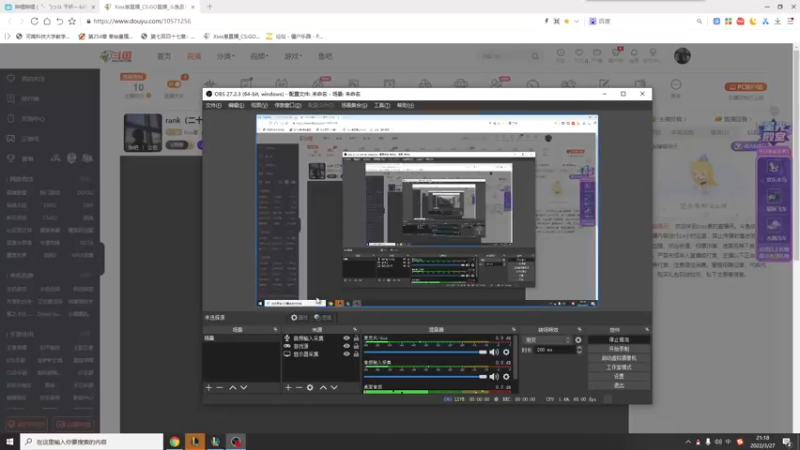Open the OBS 帮助(H) menu
The image size is (800, 450).
pos(405,106)
